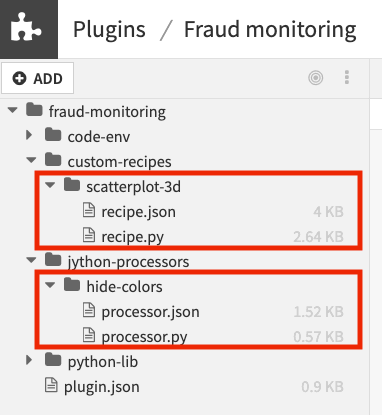Click the processor.py file icon
This screenshot has width=382, height=415.
[x=89, y=335]
